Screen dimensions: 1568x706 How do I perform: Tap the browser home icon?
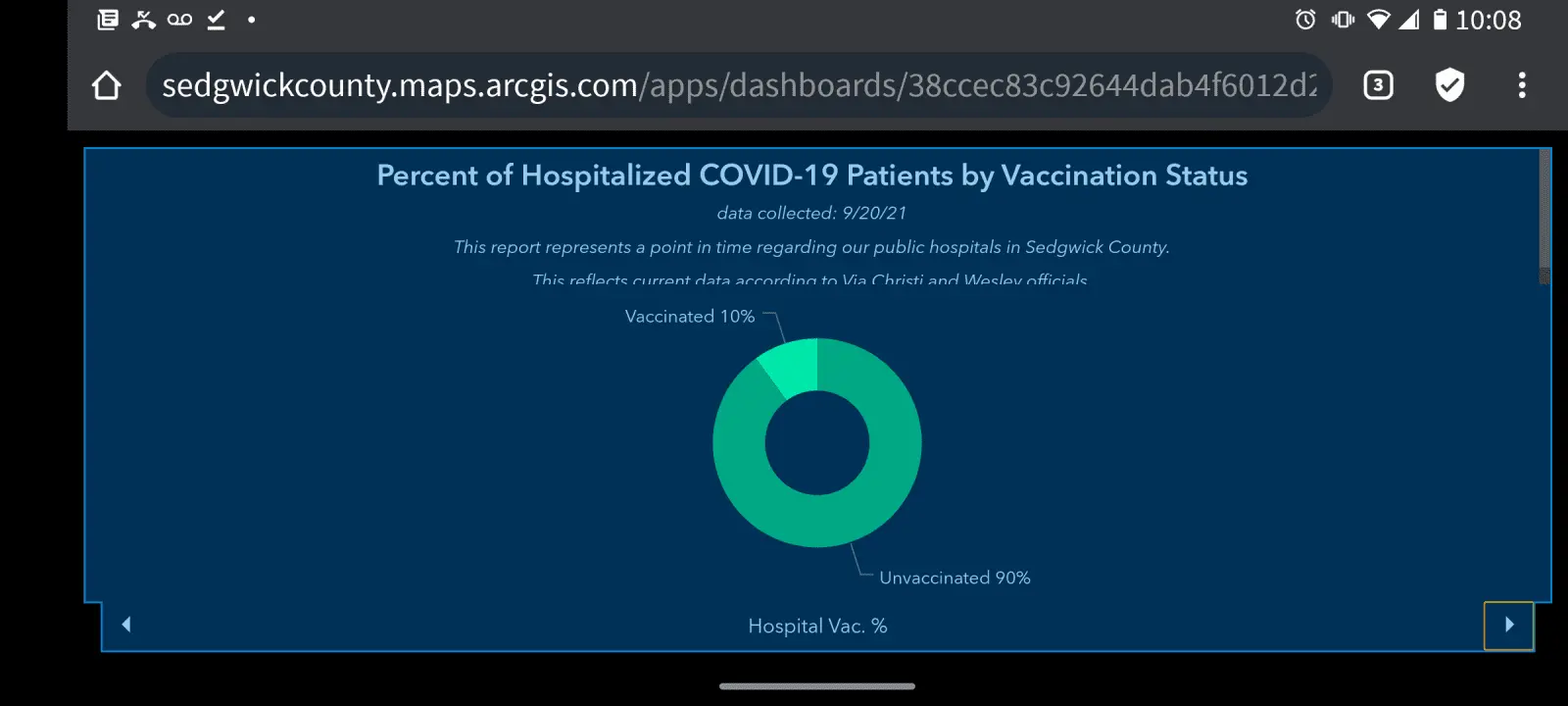(107, 86)
